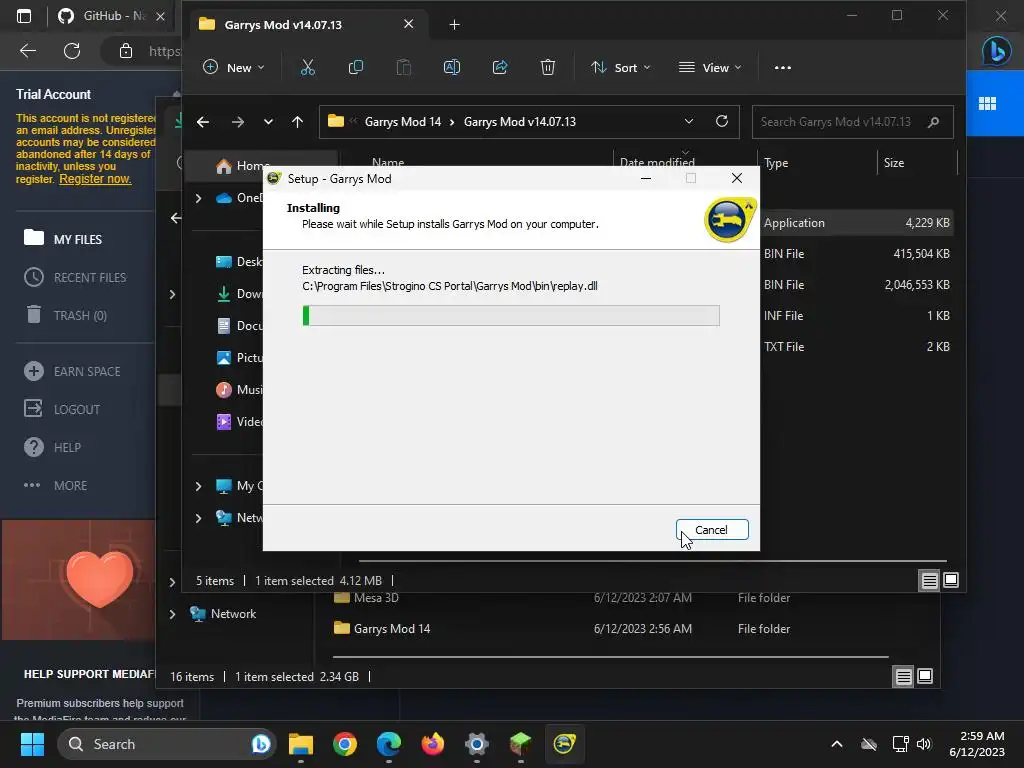Reload the browser page
The height and width of the screenshot is (768, 1024).
click(x=72, y=51)
